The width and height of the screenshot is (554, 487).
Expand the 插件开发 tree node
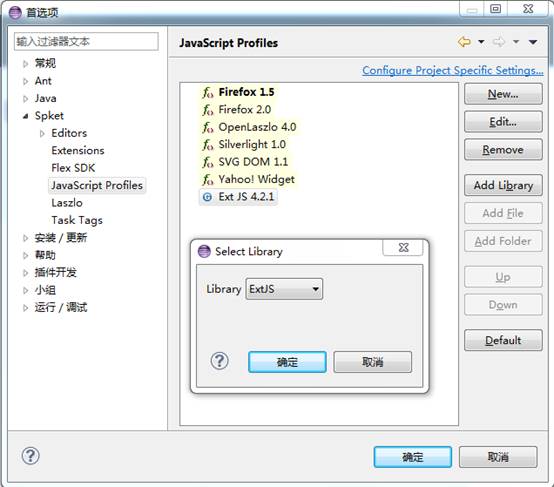(25, 272)
